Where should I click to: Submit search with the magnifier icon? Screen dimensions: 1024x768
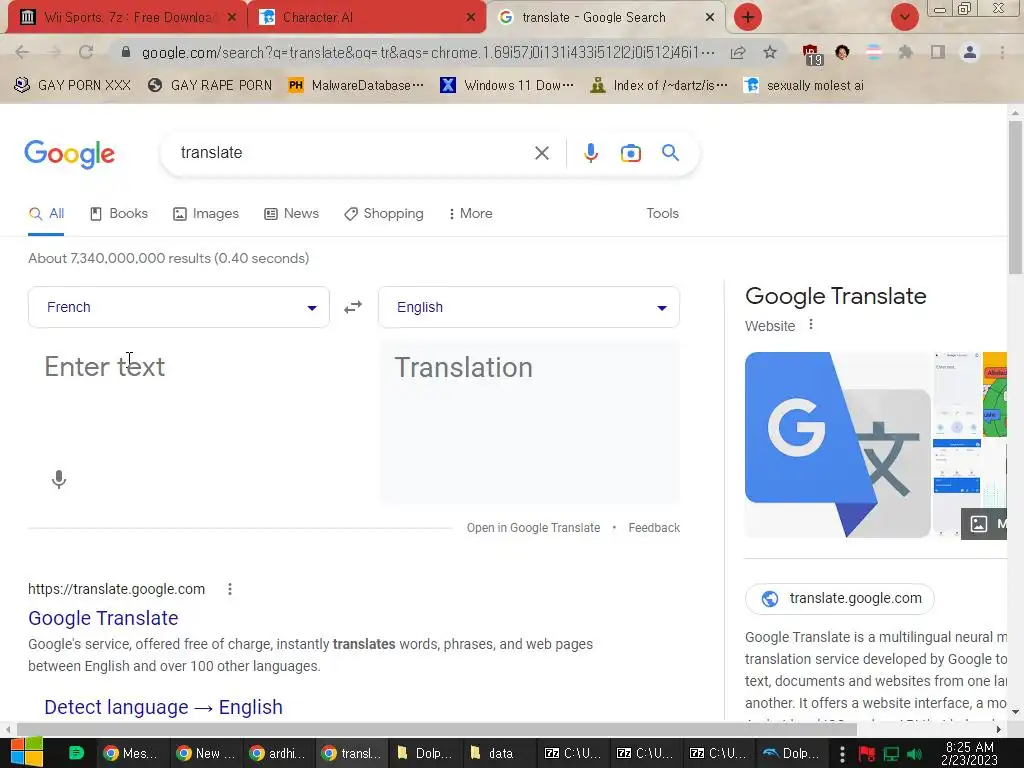click(670, 153)
